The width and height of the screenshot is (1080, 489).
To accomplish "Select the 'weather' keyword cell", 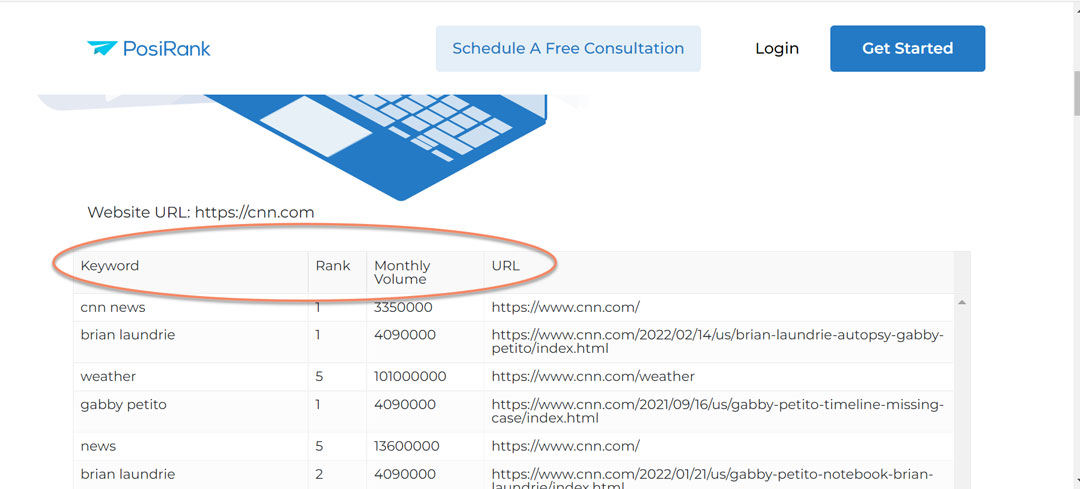I will [108, 376].
